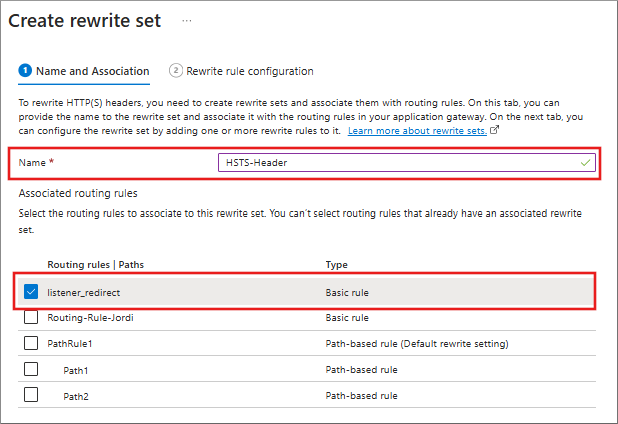Go to the Rewrite rule configuration tab
Viewport: 618px width, 424px height.
coord(249,71)
